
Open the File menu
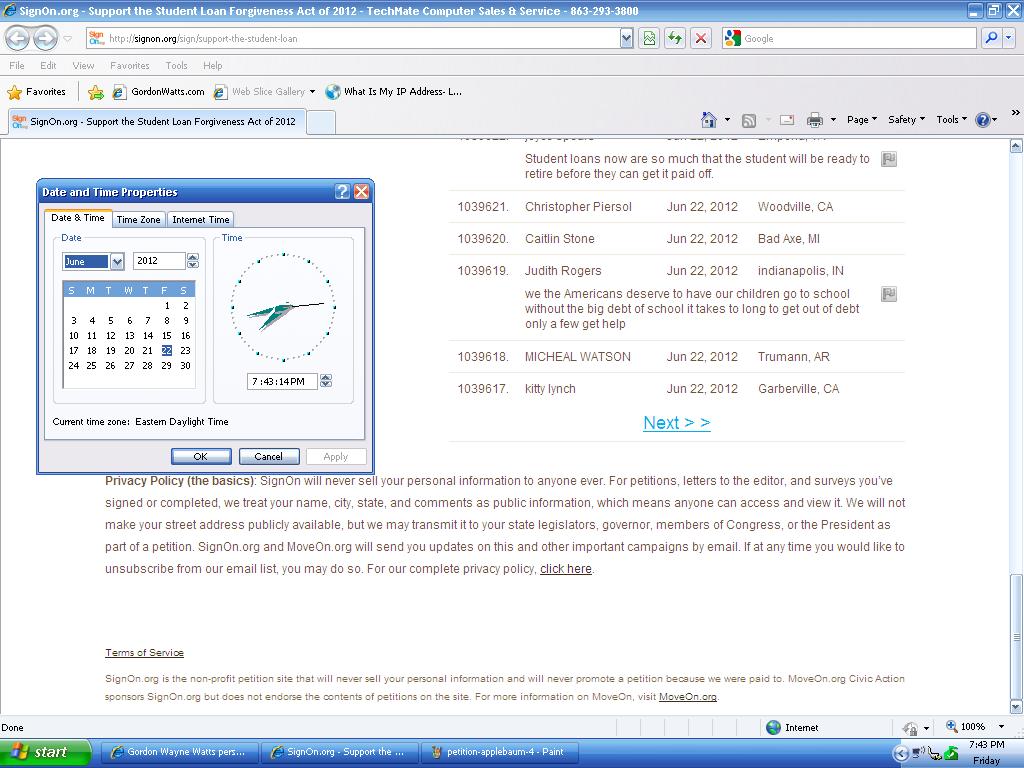(x=17, y=65)
